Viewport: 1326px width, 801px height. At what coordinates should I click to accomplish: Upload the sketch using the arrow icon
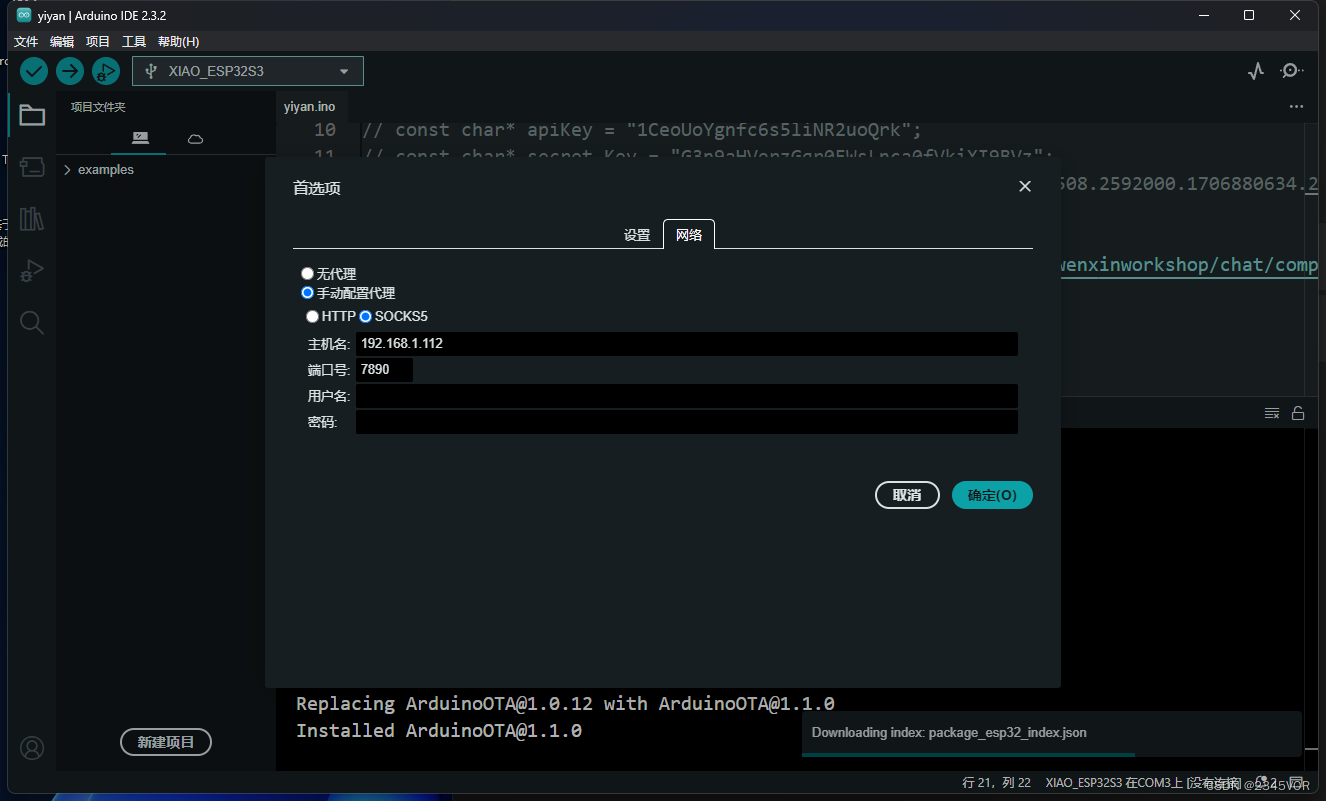point(69,71)
